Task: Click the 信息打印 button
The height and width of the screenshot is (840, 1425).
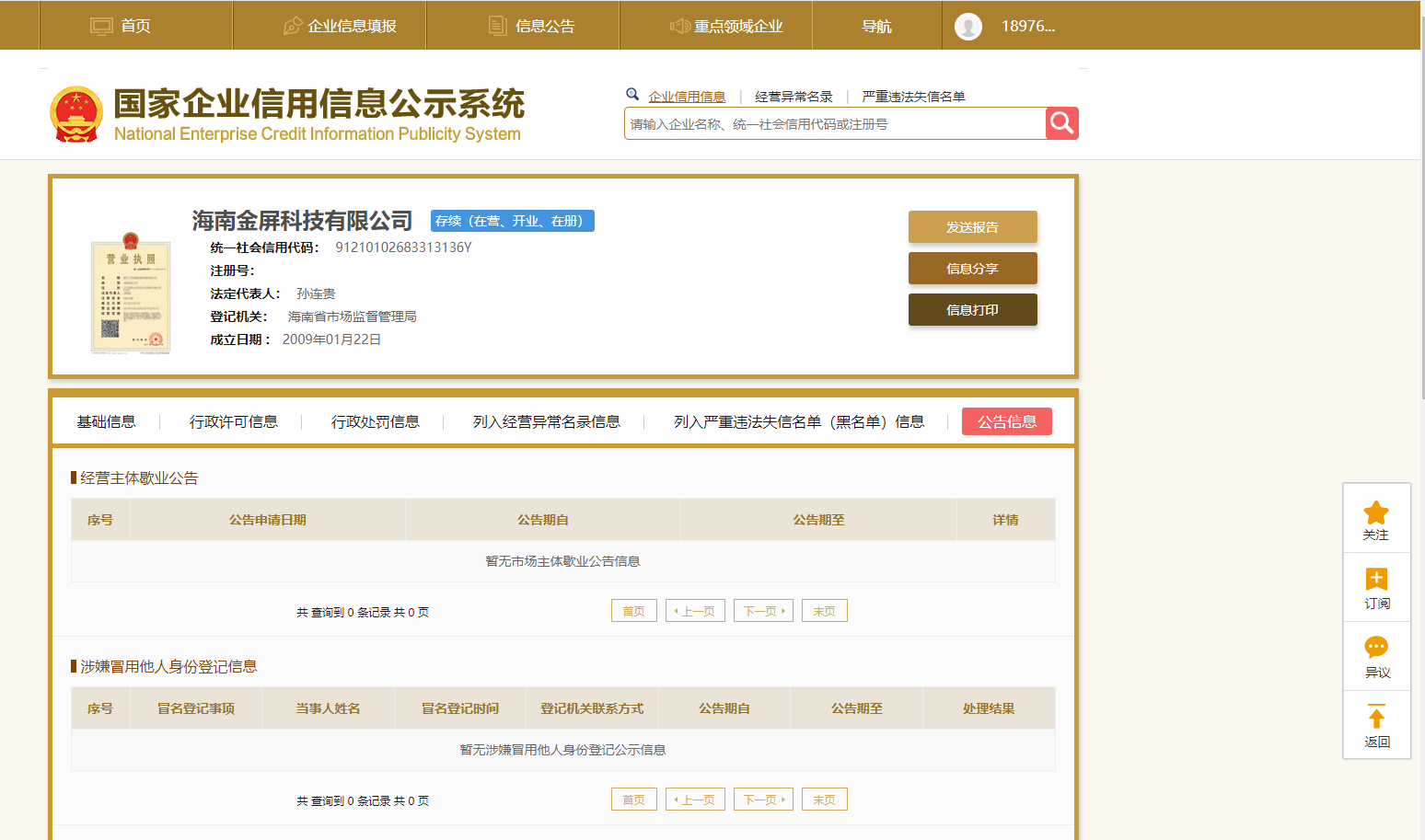Action: click(x=972, y=310)
